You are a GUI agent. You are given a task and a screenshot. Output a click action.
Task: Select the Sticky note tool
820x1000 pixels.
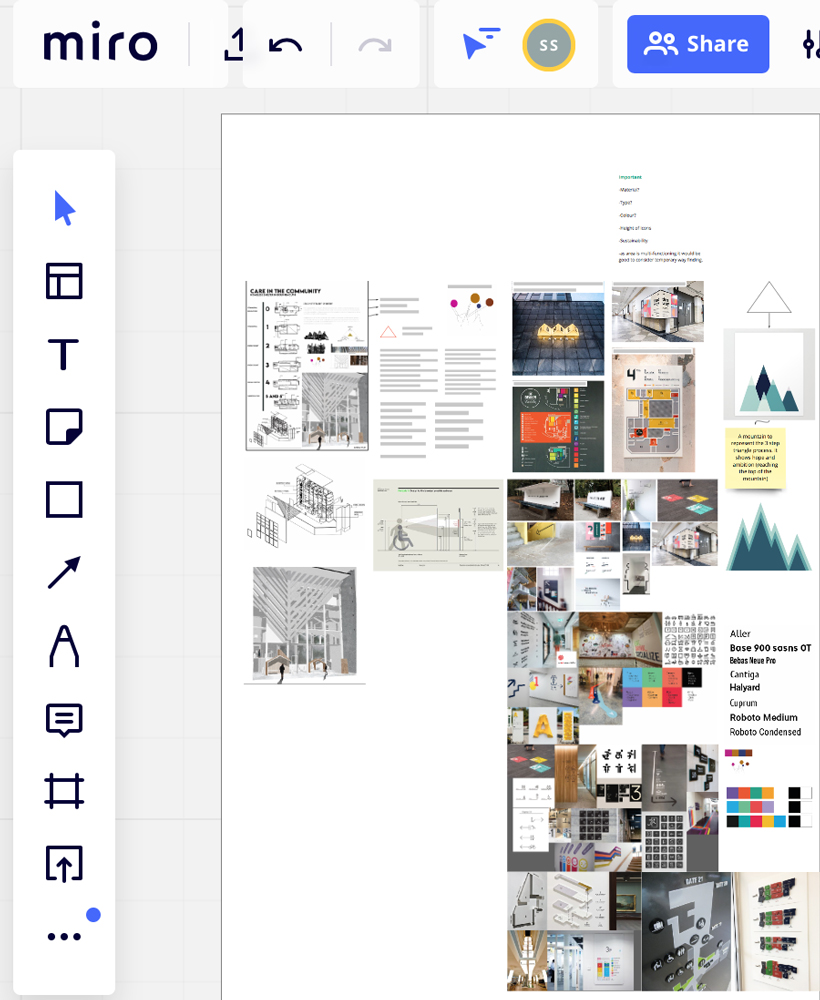pyautogui.click(x=64, y=427)
